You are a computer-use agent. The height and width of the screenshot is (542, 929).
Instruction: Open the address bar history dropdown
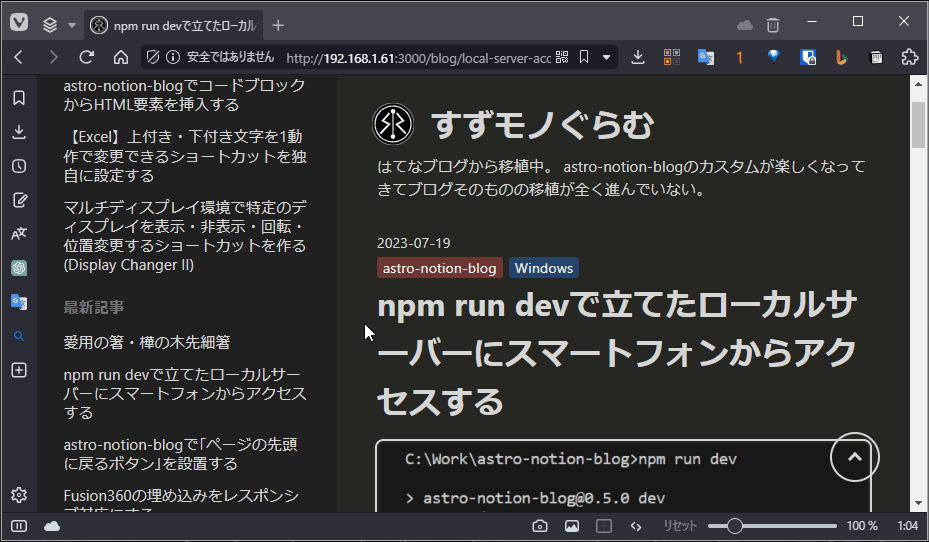tap(606, 58)
